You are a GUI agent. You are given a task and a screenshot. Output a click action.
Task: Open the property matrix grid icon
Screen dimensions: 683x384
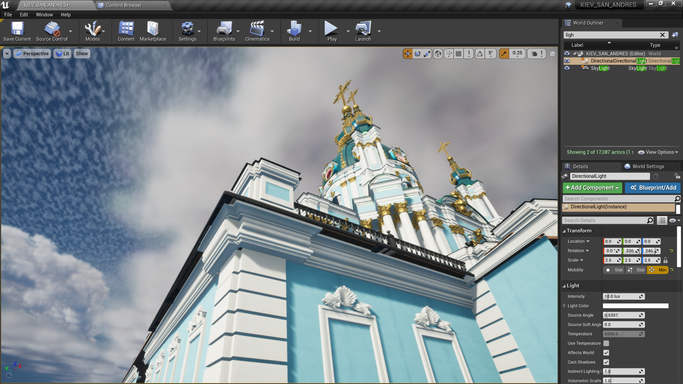pyautogui.click(x=662, y=221)
